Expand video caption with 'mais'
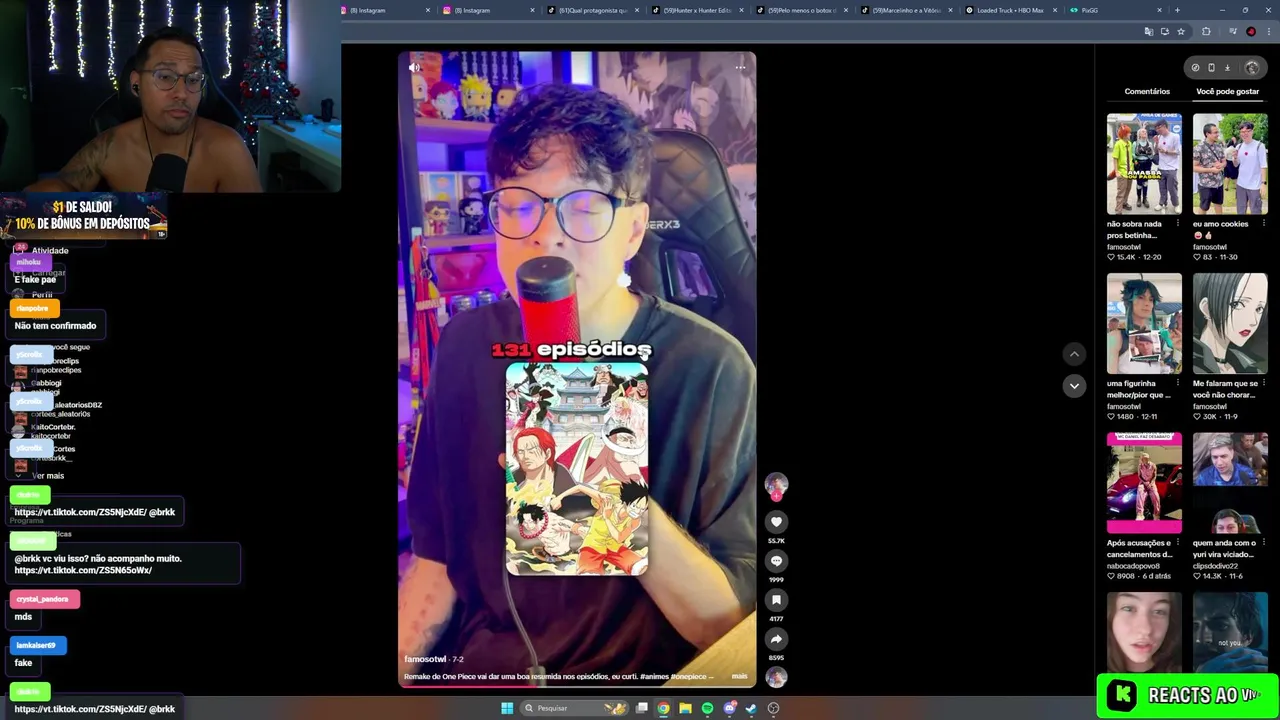 click(739, 677)
